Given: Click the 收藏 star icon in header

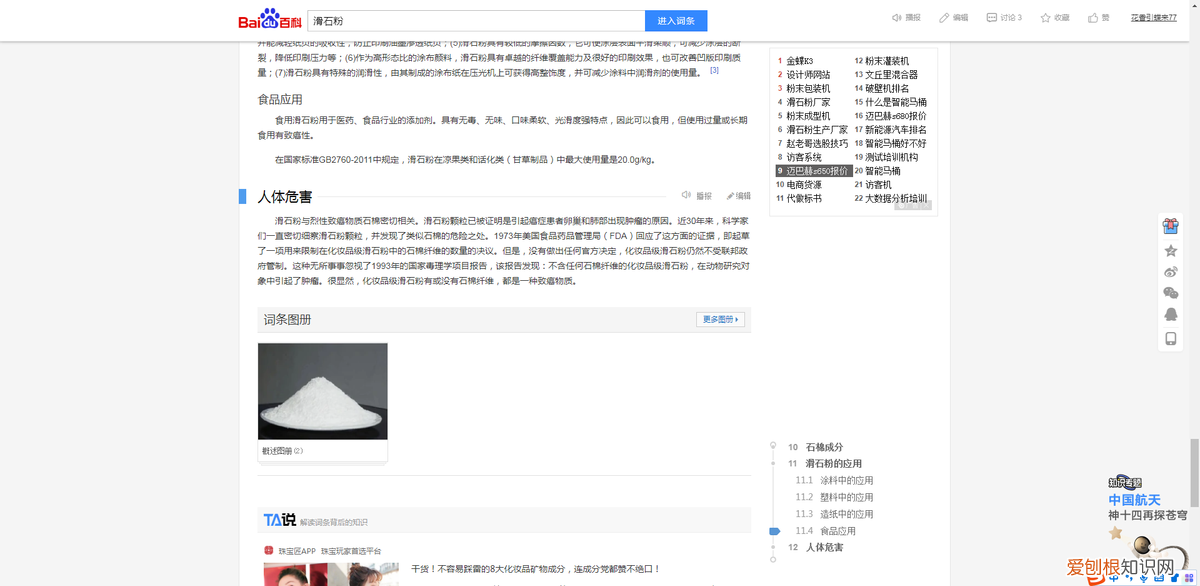Looking at the screenshot, I should pos(1046,18).
